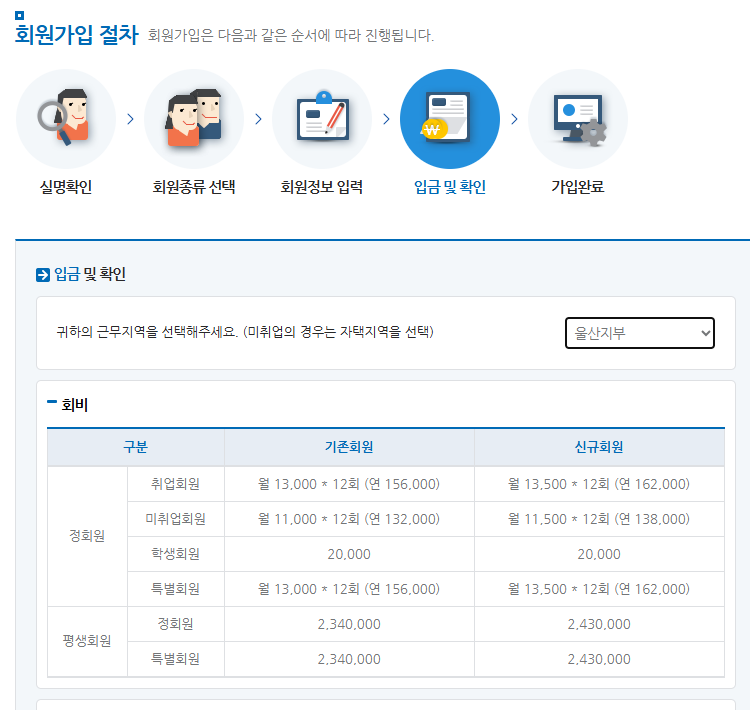Click the chevron arrow after 실명확인 step

[x=130, y=119]
